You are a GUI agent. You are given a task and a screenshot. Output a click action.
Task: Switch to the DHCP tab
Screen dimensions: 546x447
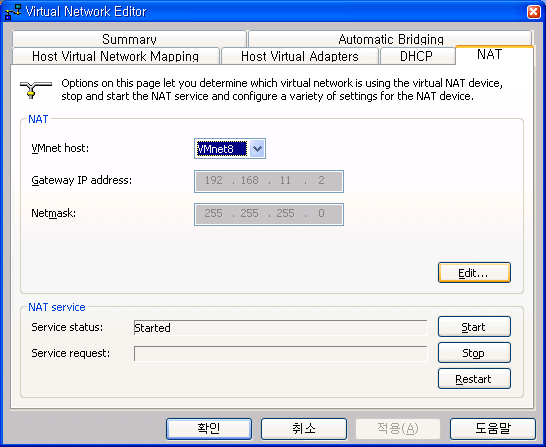point(417,56)
